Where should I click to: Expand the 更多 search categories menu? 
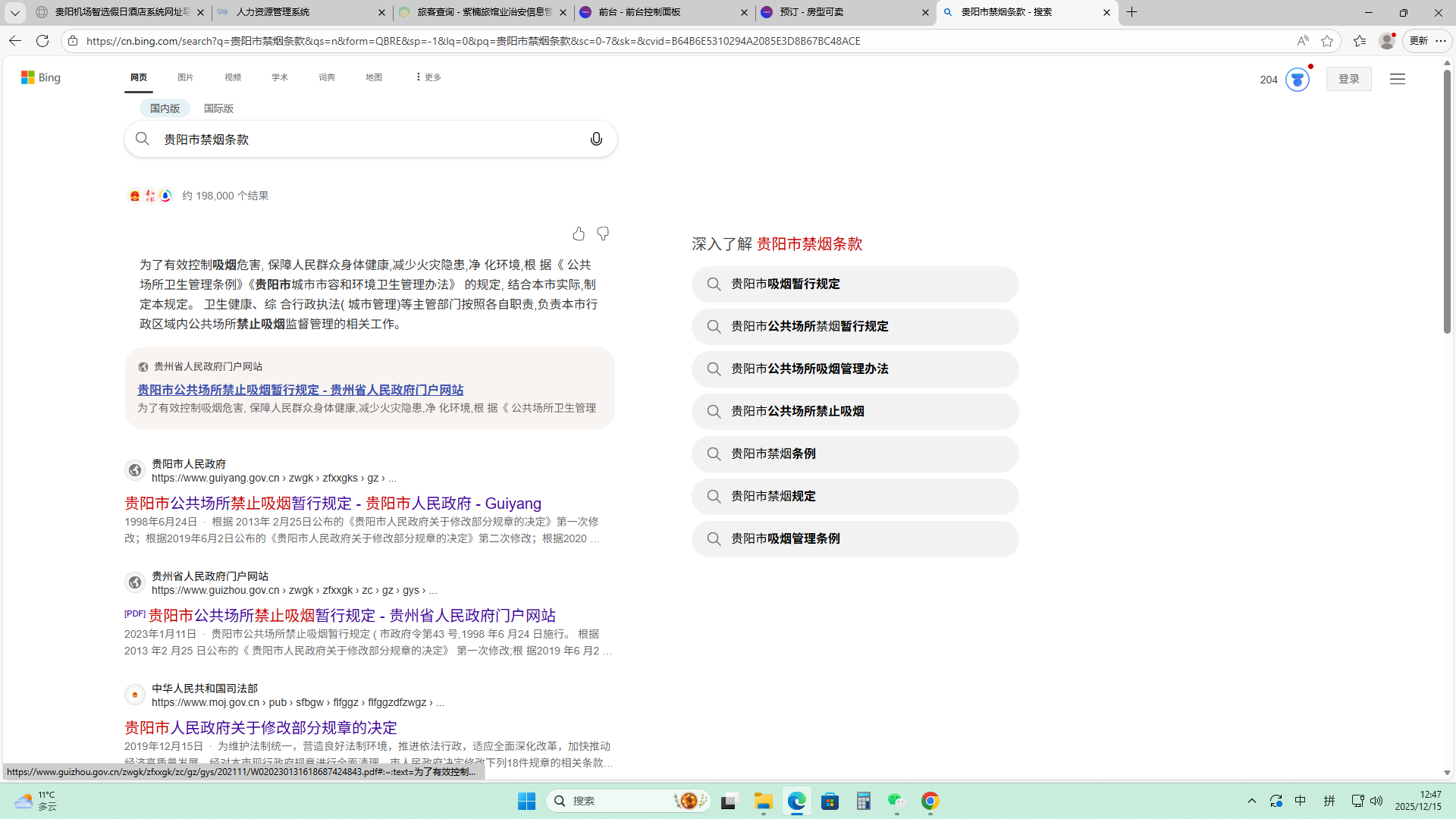point(428,77)
